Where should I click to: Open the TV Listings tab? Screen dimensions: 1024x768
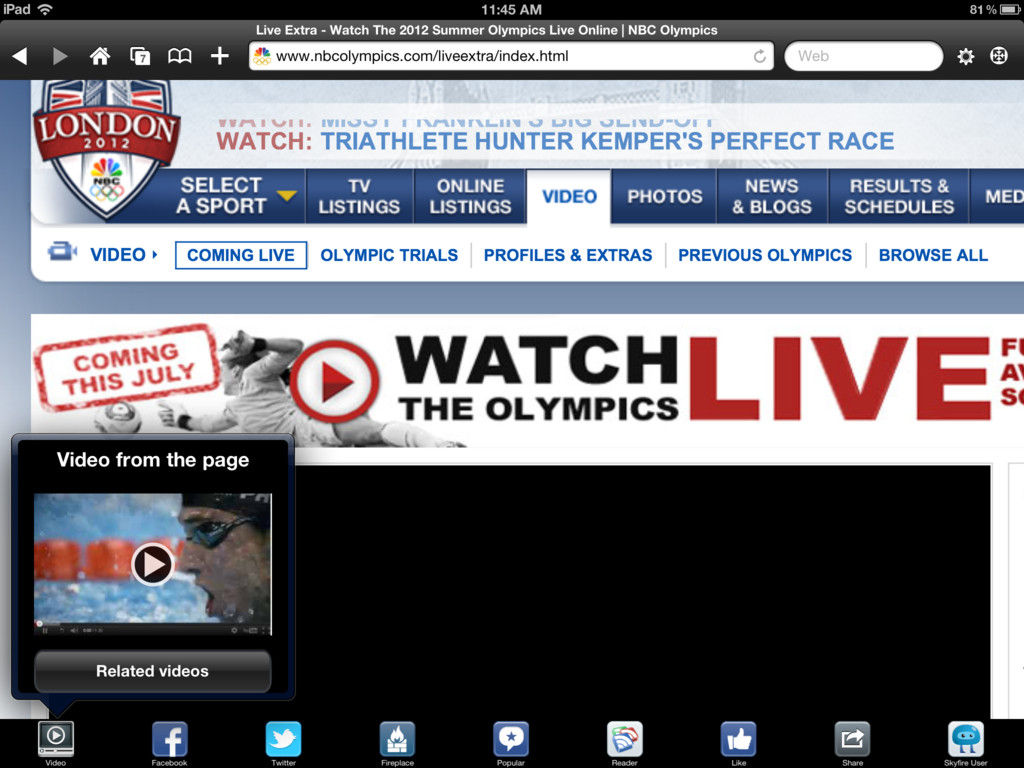pyautogui.click(x=359, y=196)
